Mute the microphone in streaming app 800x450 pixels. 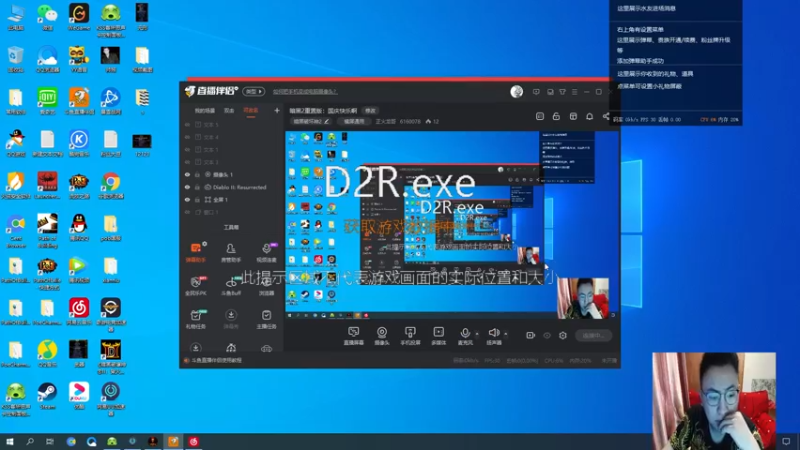[x=465, y=336]
